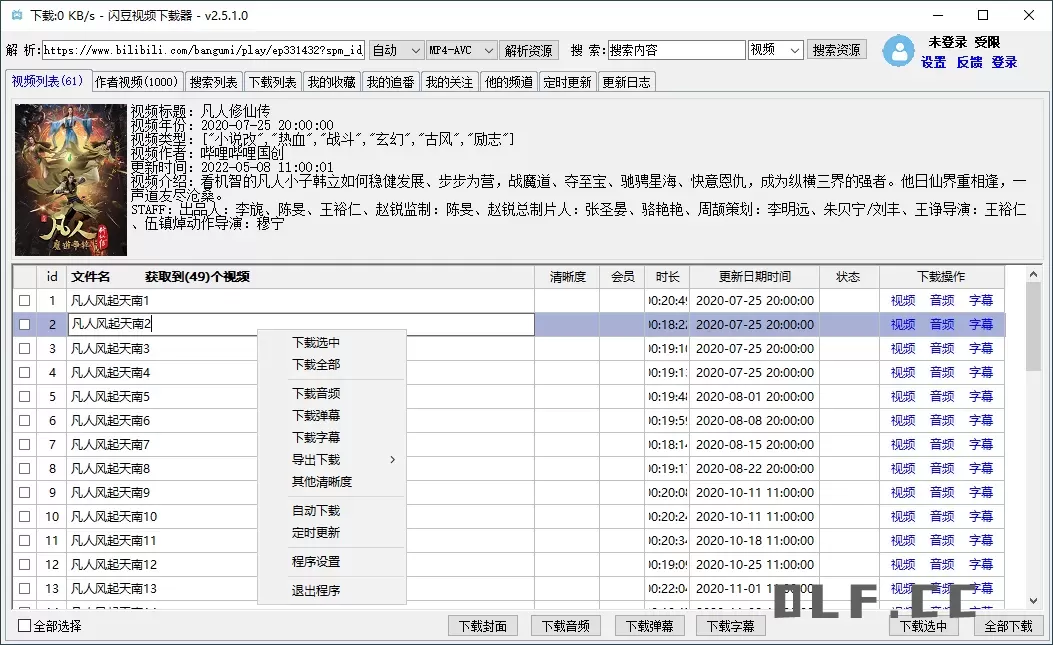Click the blue user avatar icon
Screen dimensions: 1053x645
pos(899,51)
